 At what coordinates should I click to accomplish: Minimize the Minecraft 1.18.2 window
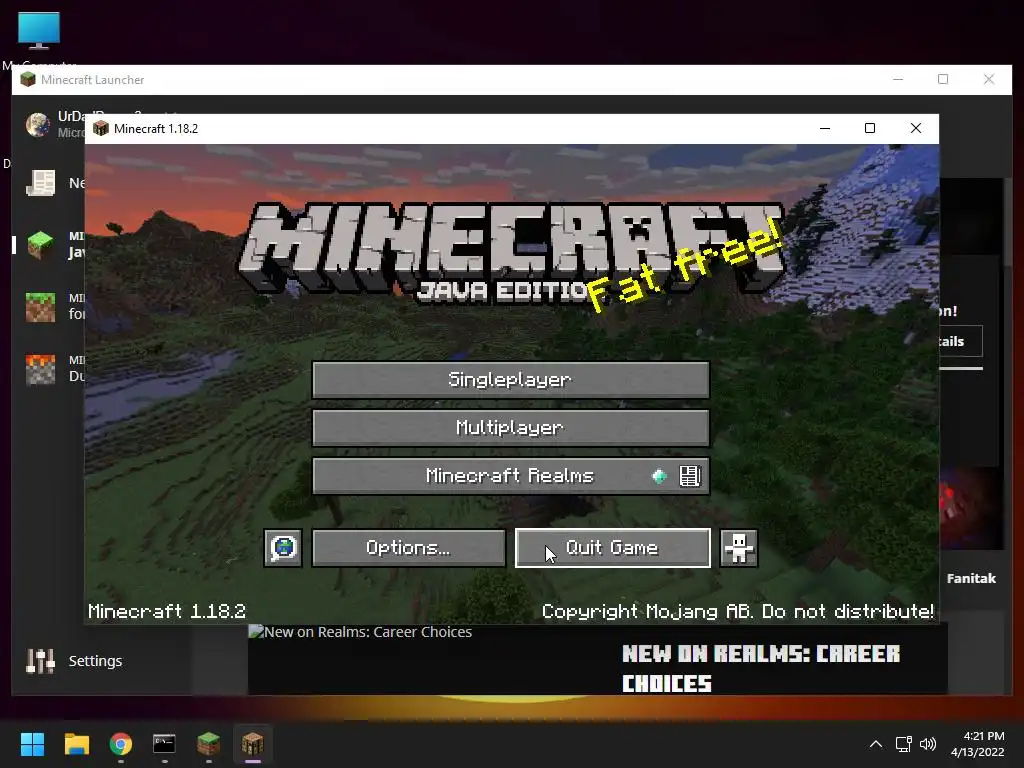(825, 128)
